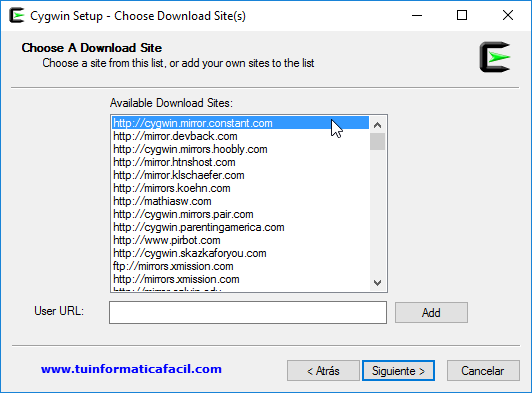
Task: Minimize the Cygwin Setup window
Action: click(x=417, y=16)
